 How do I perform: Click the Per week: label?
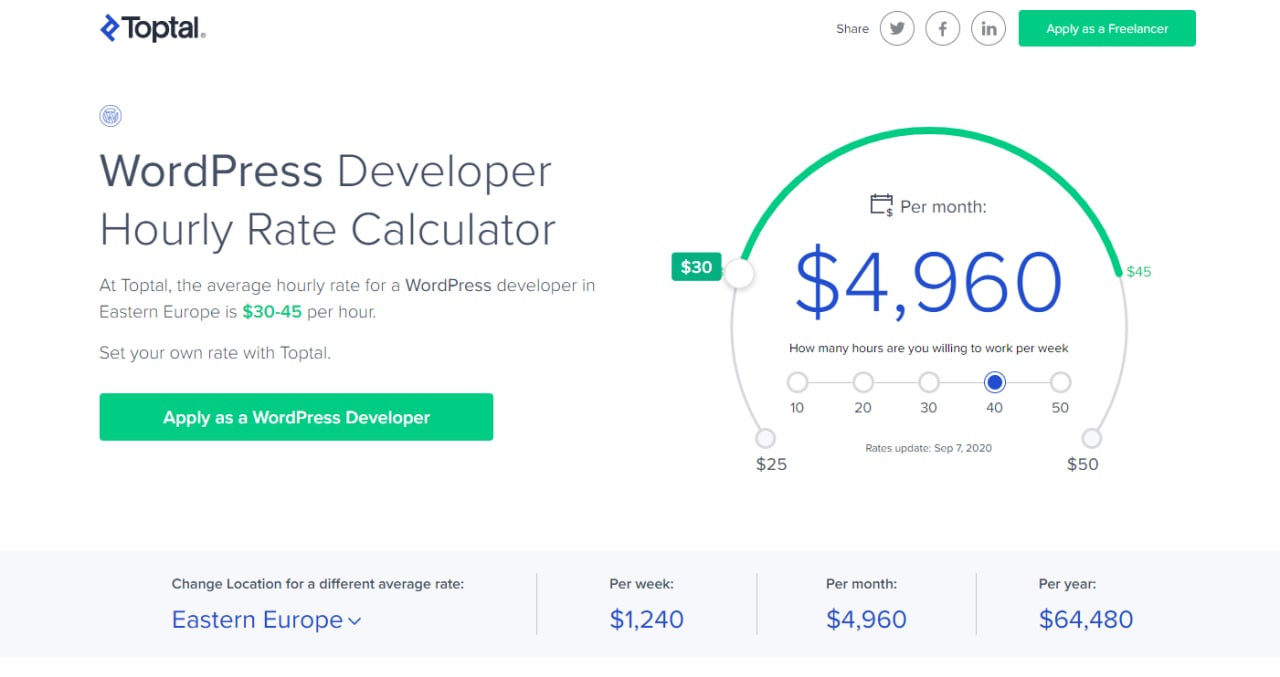642,583
